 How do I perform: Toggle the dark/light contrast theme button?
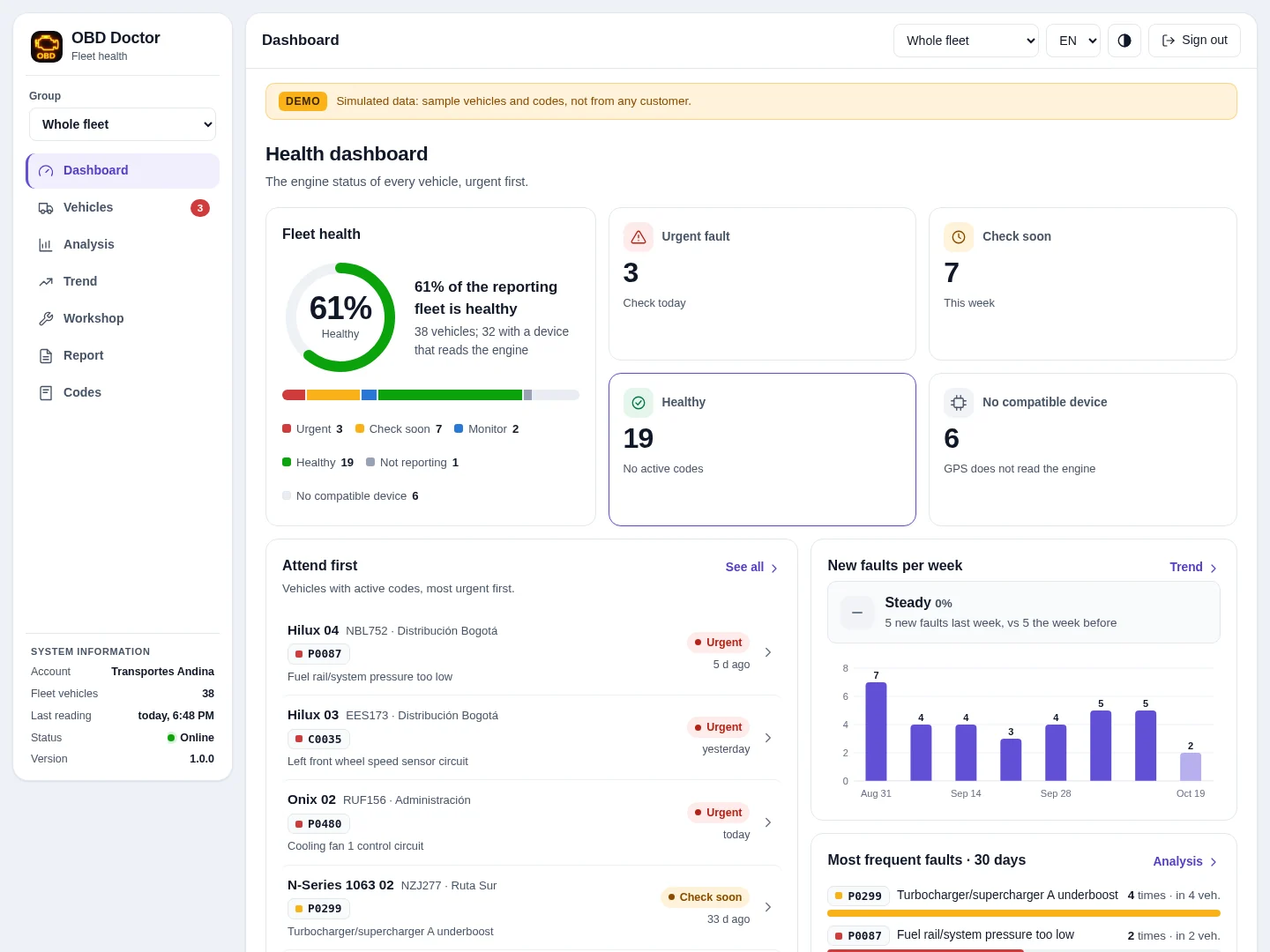click(1124, 41)
